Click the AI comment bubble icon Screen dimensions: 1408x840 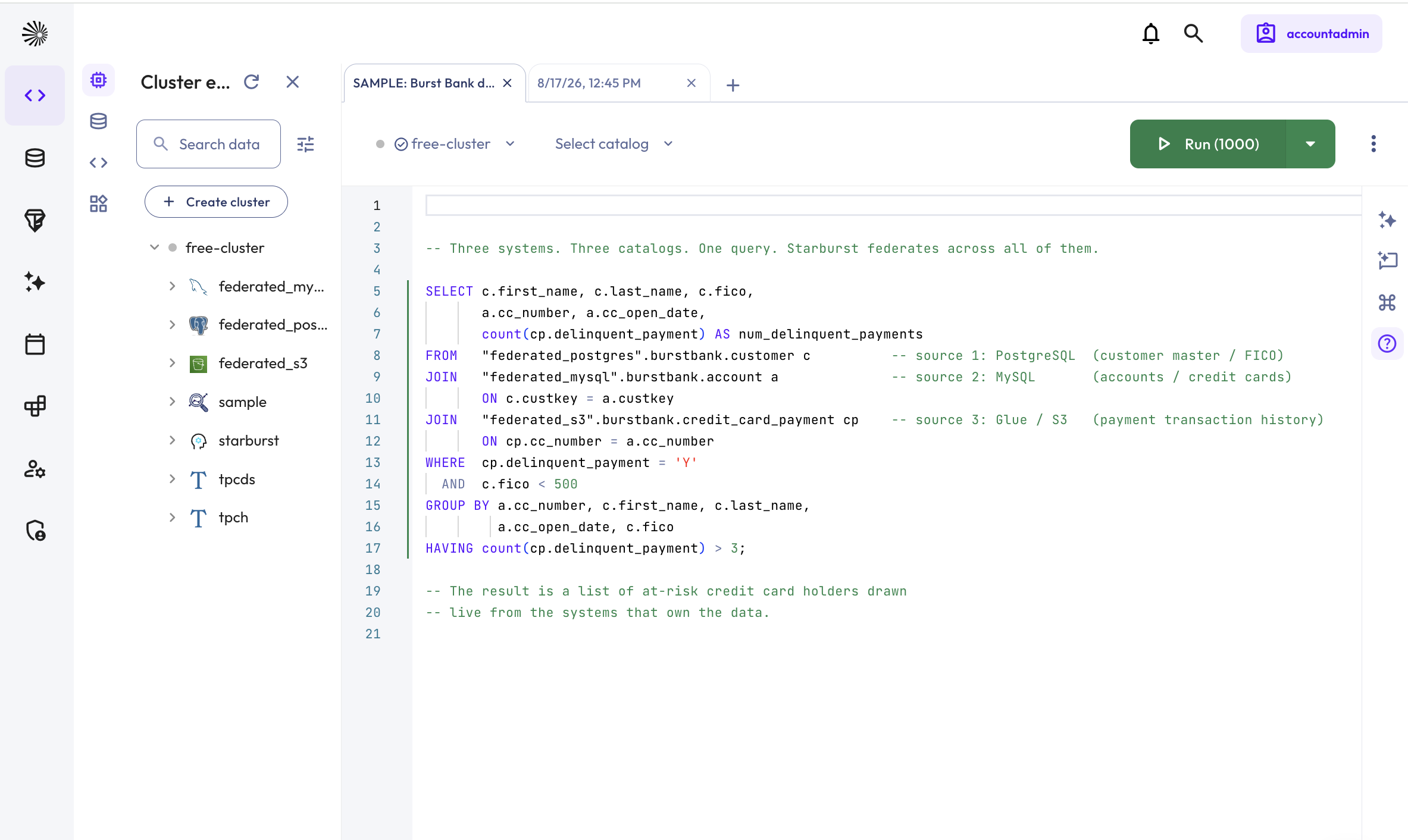pos(1387,261)
